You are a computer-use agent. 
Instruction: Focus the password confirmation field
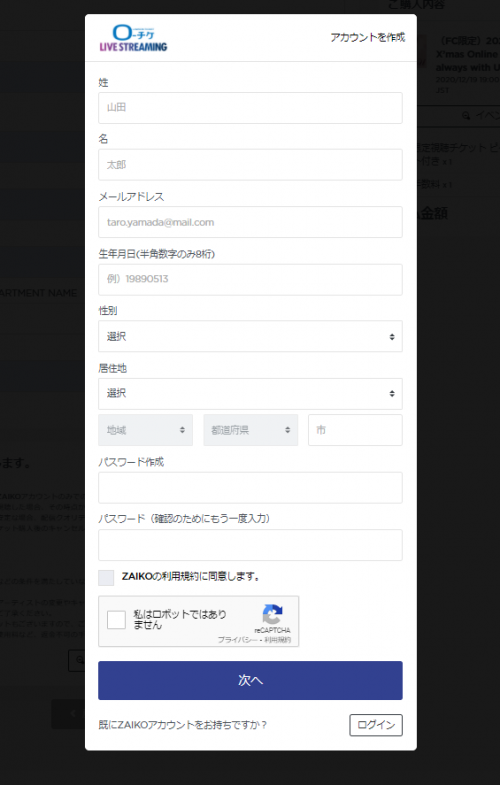pos(250,545)
